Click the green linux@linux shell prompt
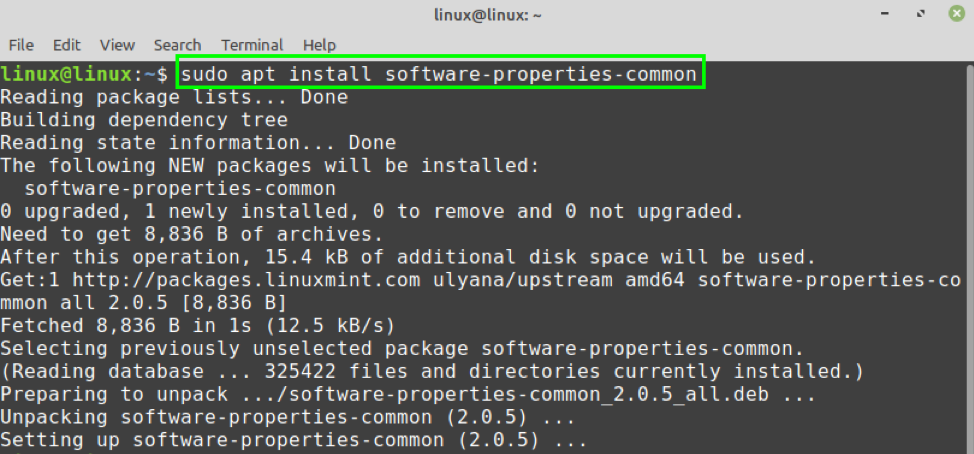Viewport: 974px width, 454px height. (67, 73)
